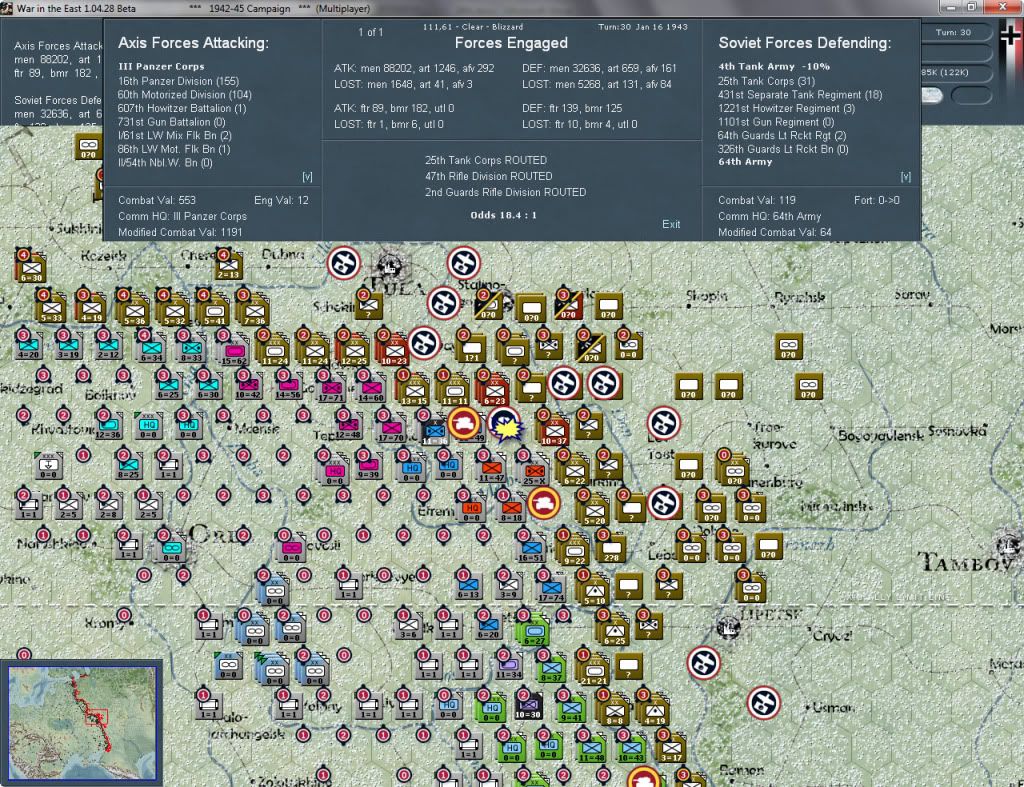Click the Soviet counter labeled 3=17
Viewport: 1024px width, 787px height.
pyautogui.click(x=671, y=748)
